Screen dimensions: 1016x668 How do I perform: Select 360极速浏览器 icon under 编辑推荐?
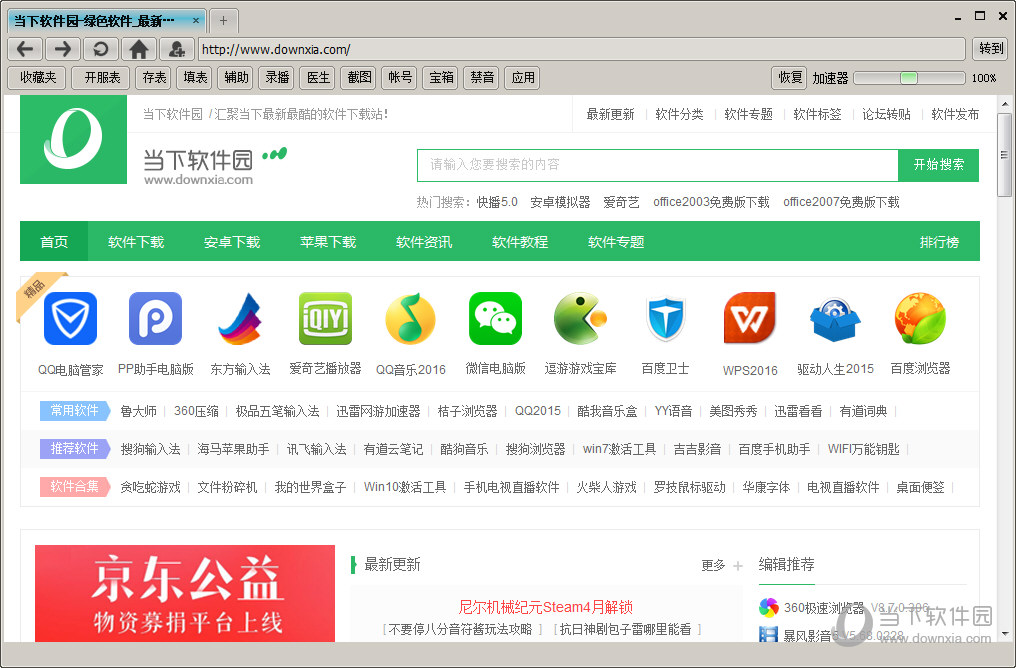click(x=766, y=607)
